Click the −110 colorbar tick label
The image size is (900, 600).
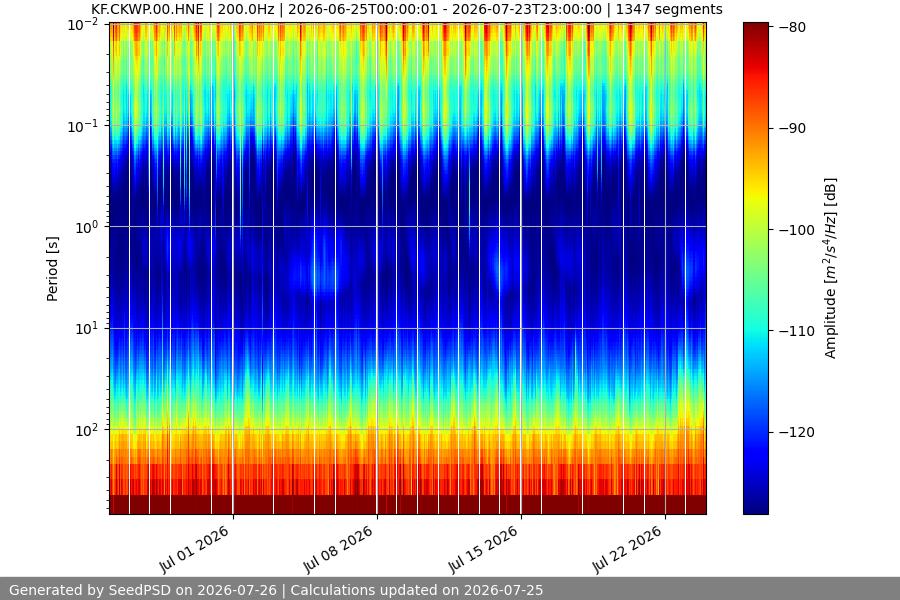[796, 331]
